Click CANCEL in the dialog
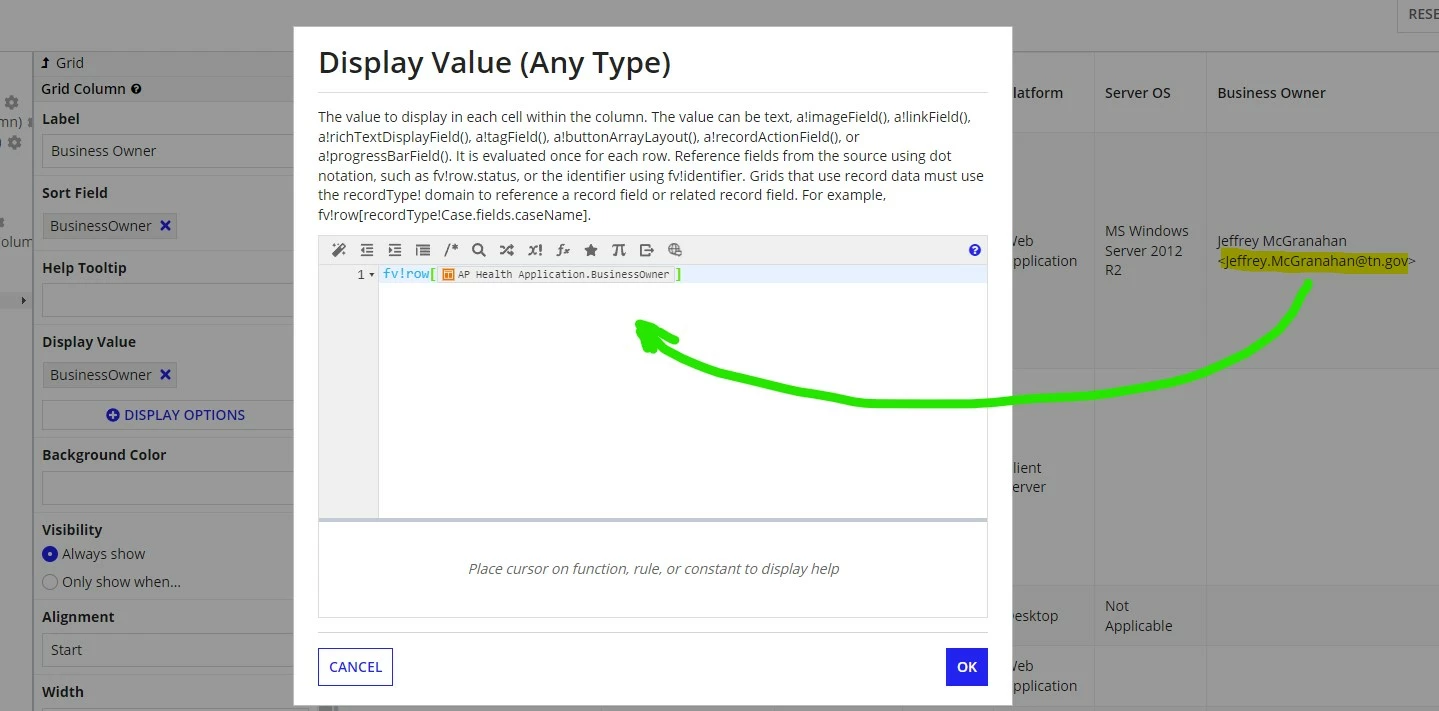 [x=355, y=667]
